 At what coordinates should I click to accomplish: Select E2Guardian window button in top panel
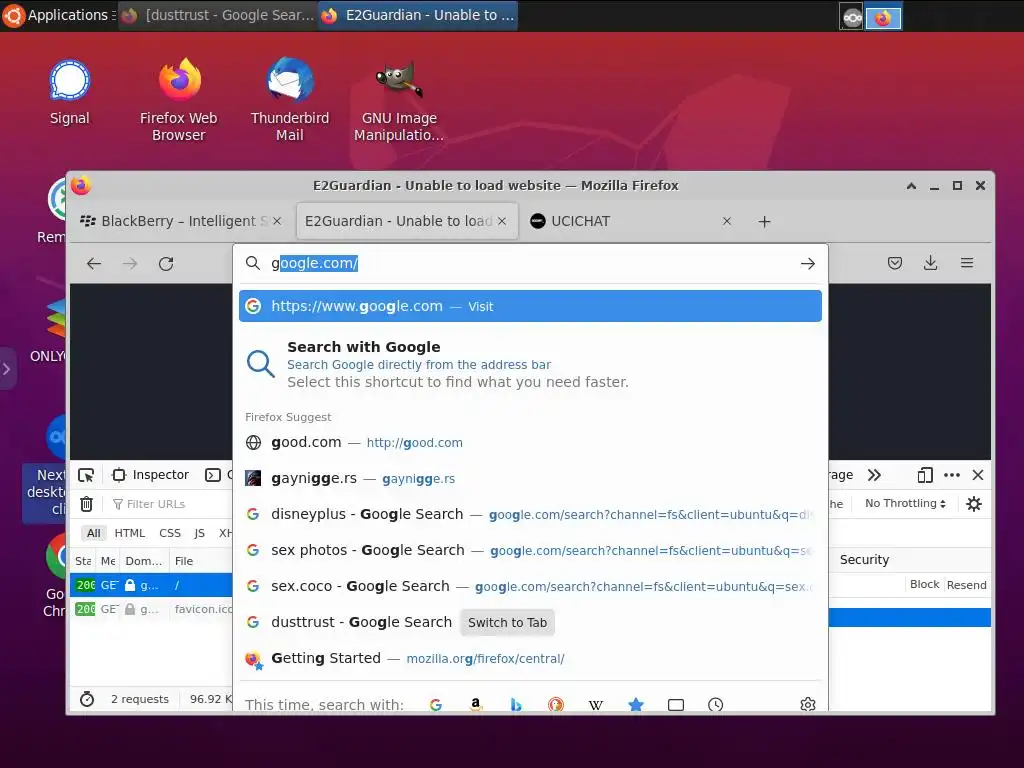418,15
